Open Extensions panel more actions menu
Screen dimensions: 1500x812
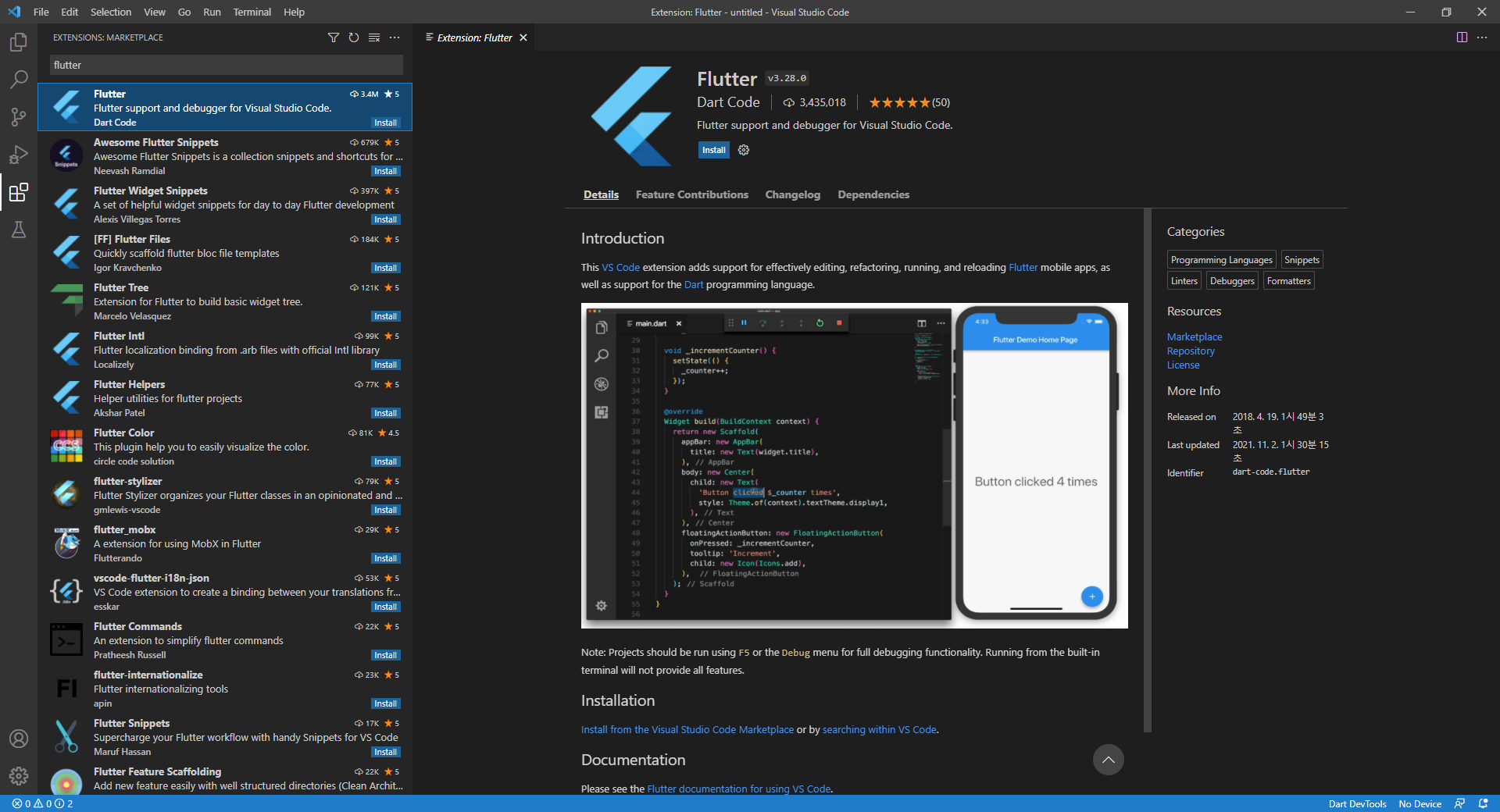(x=395, y=37)
